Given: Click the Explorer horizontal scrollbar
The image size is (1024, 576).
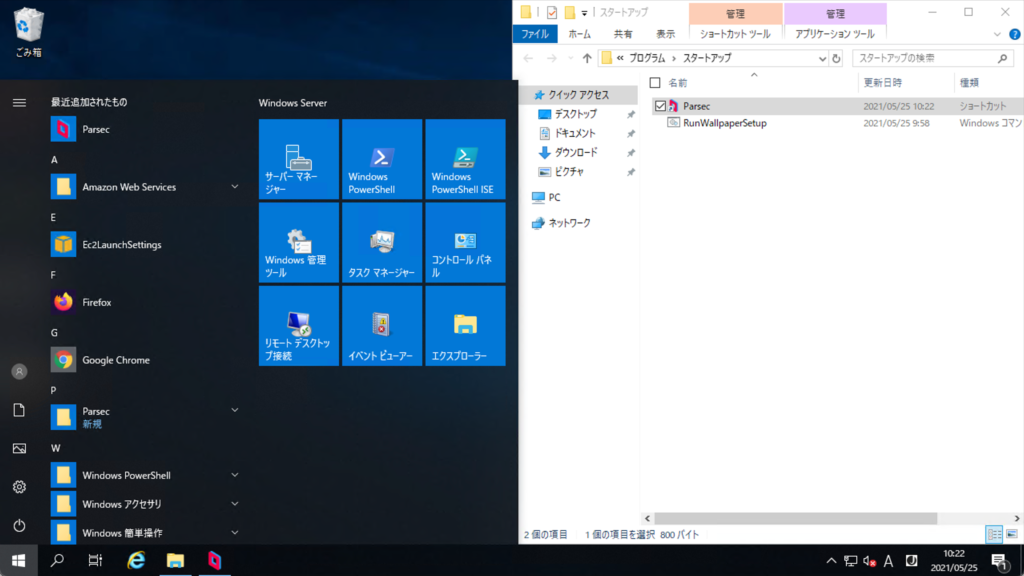Looking at the screenshot, I should tap(795, 519).
